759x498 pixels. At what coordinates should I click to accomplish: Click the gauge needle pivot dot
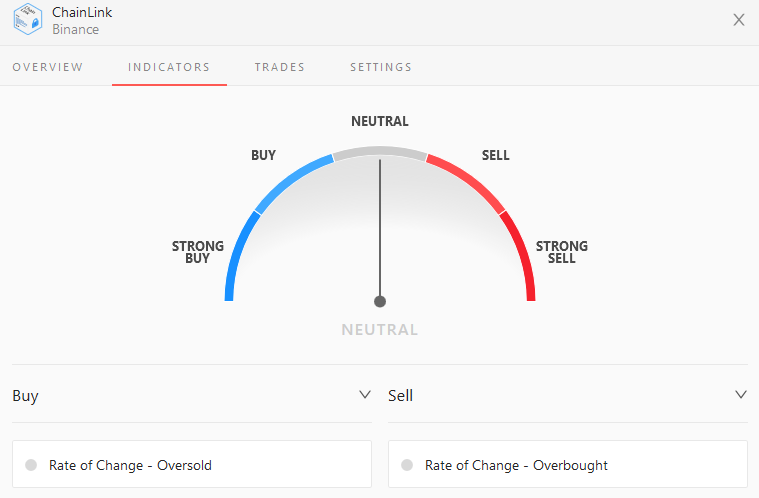(380, 302)
